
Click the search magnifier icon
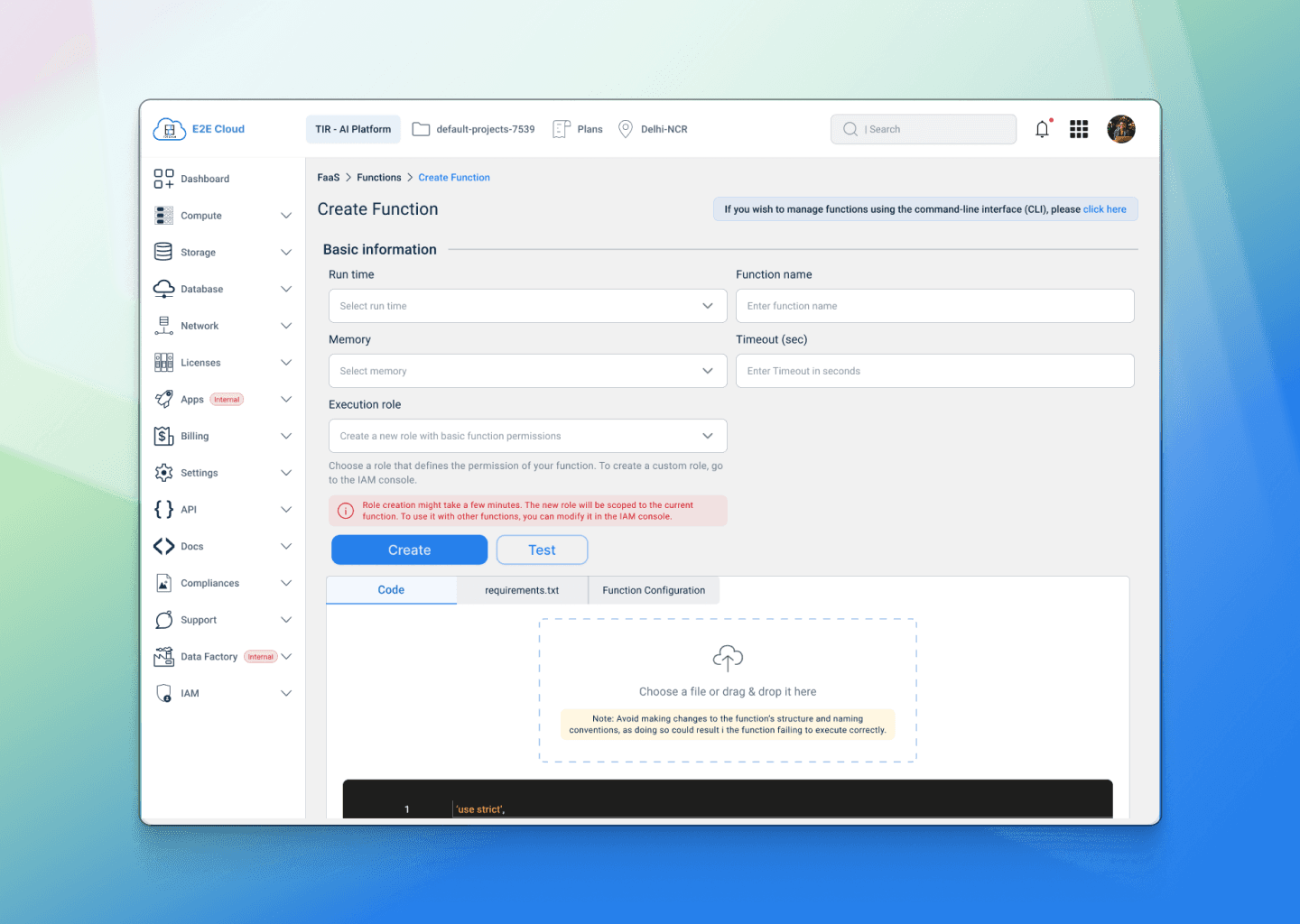coord(850,129)
